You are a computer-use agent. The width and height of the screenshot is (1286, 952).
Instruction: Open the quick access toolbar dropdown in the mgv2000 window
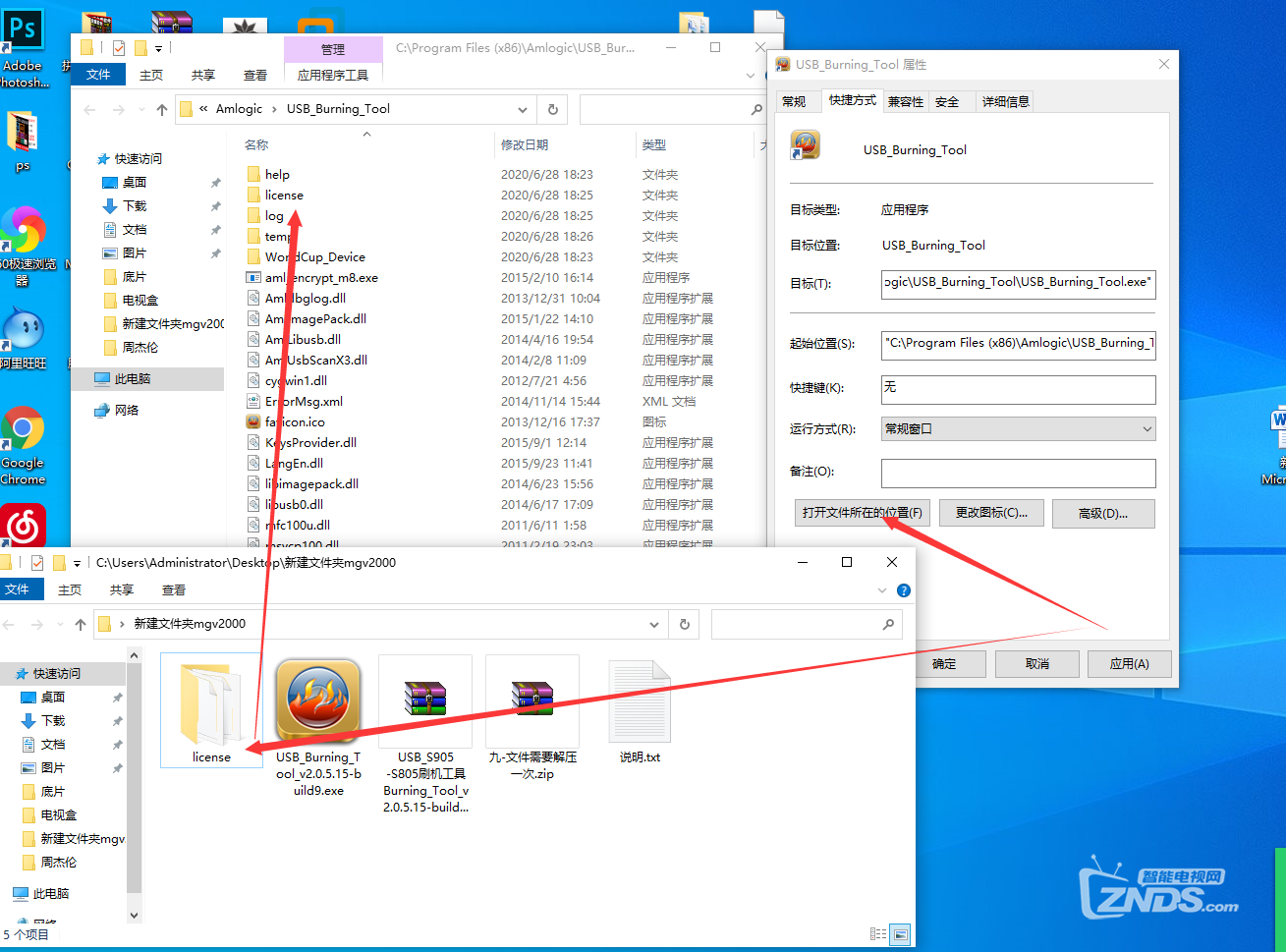77,563
